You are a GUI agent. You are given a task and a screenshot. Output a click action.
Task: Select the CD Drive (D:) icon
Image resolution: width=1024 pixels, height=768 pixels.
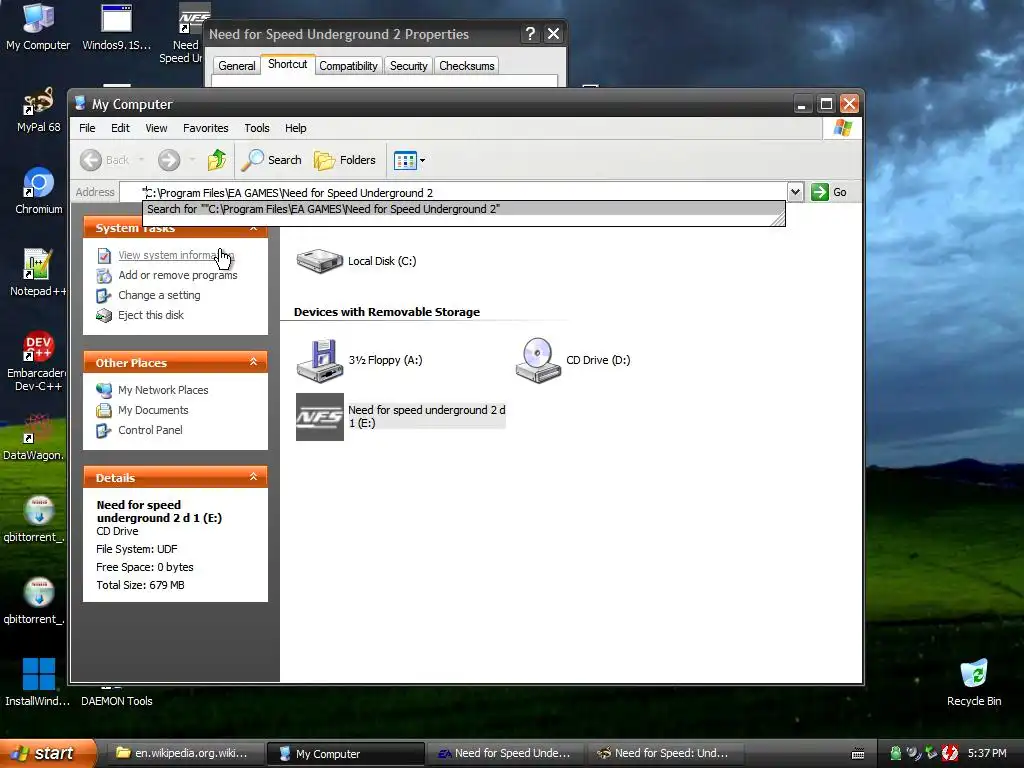538,360
